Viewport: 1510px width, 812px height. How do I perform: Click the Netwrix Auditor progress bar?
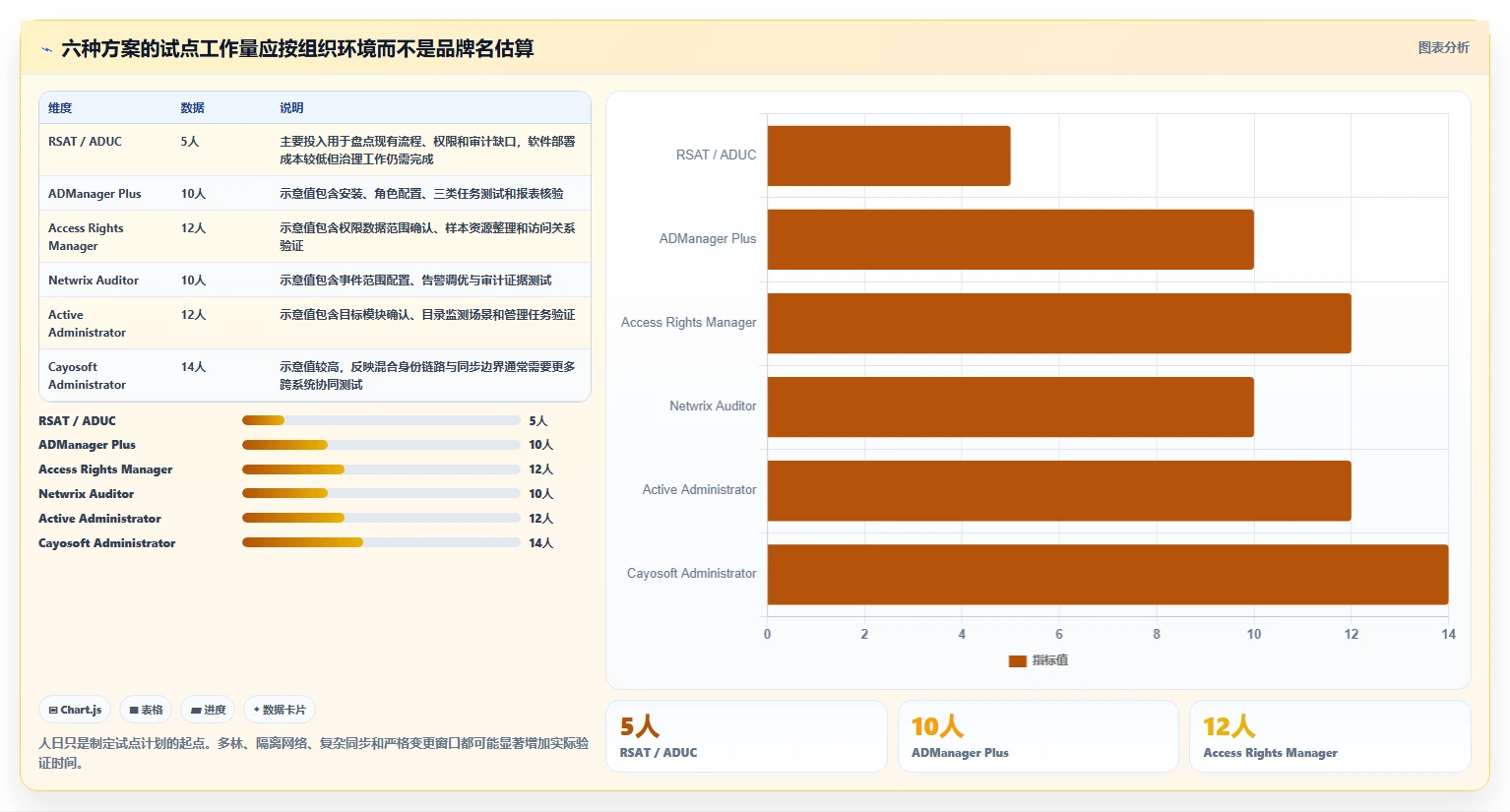point(381,494)
